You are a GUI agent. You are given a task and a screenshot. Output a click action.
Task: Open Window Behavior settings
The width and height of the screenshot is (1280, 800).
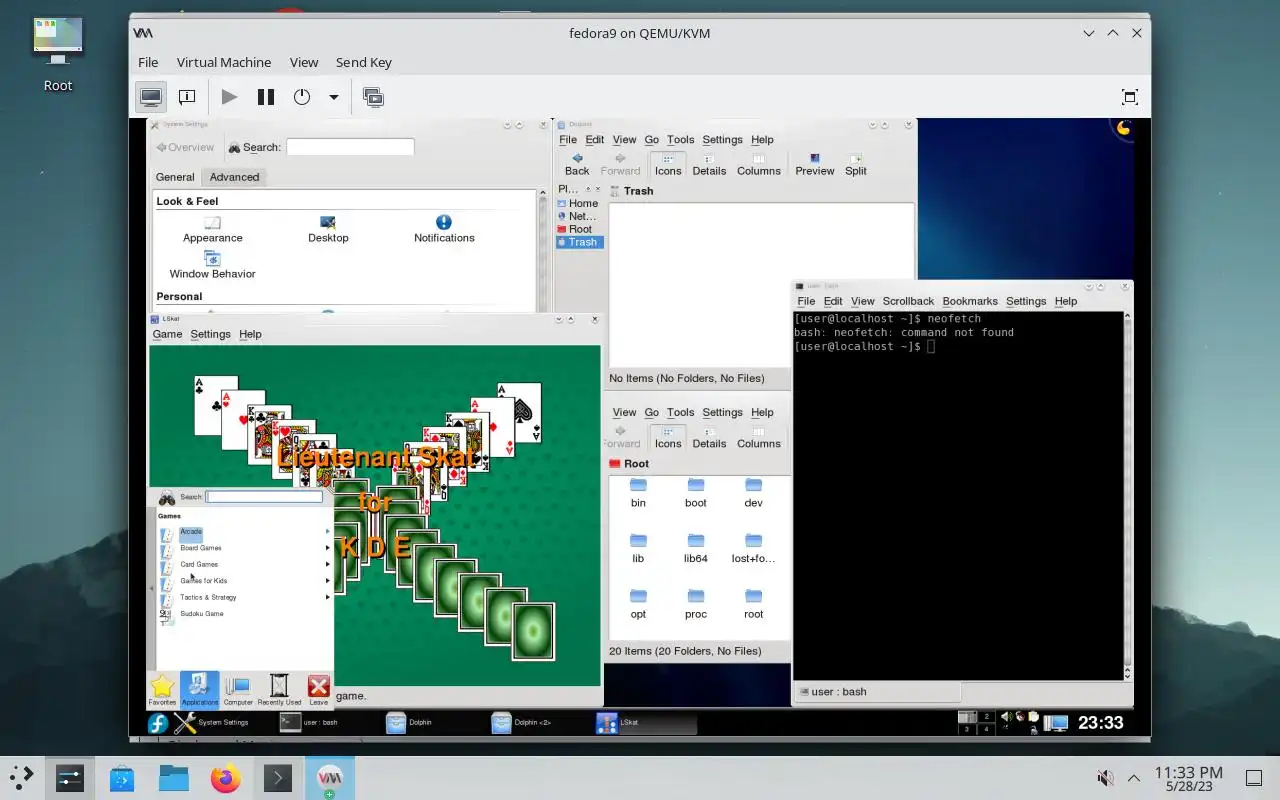pos(212,265)
